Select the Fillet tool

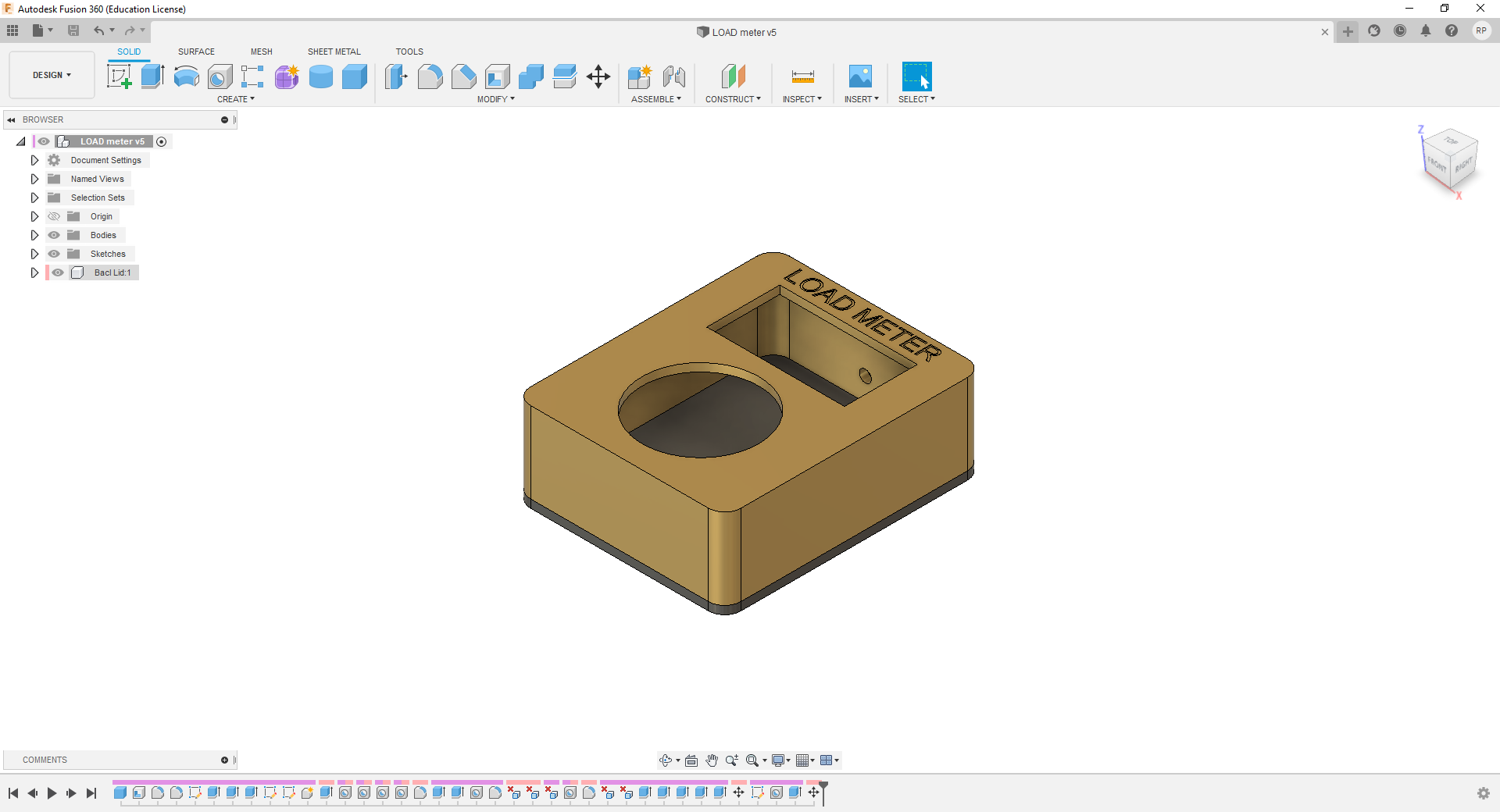click(x=430, y=77)
